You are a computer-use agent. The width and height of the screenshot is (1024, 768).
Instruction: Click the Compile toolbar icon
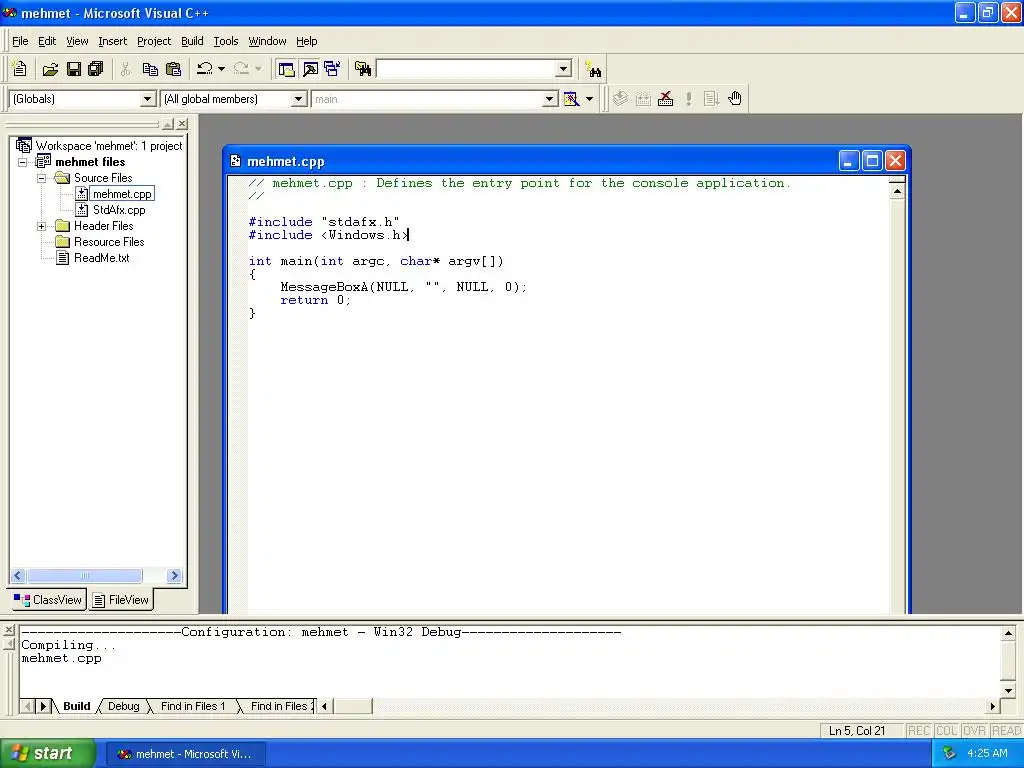pos(620,99)
